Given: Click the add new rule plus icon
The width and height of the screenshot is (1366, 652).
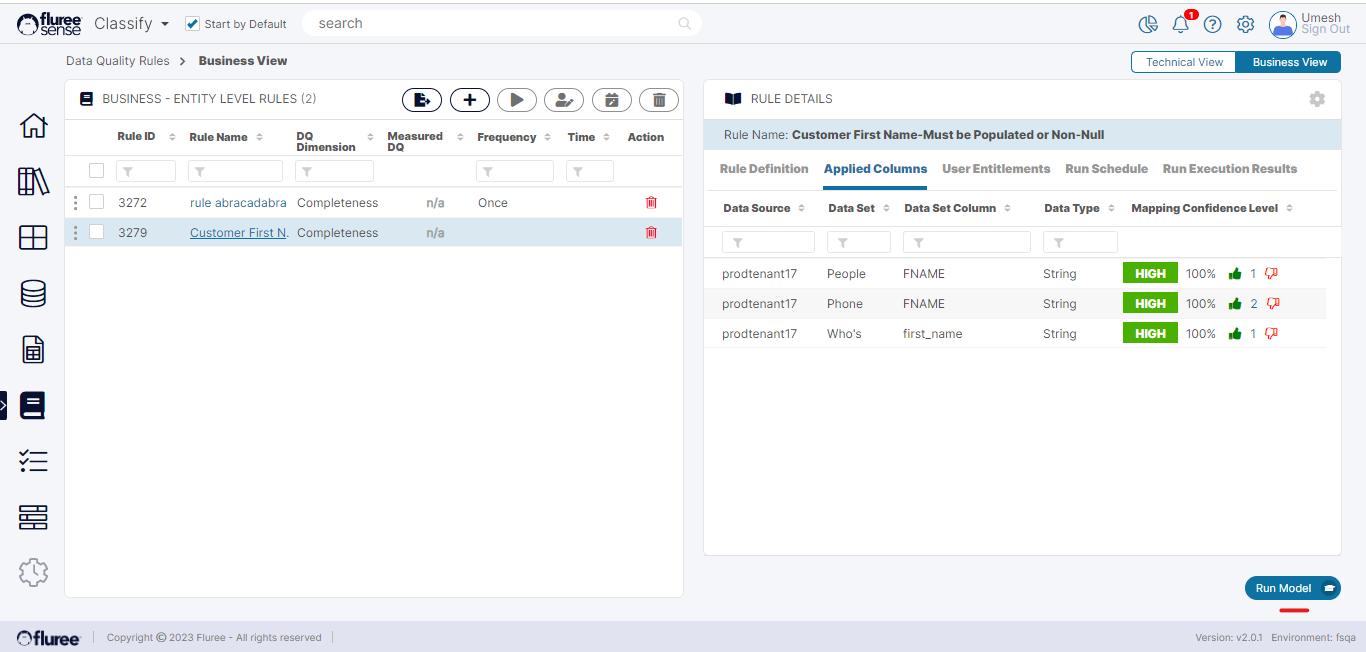Looking at the screenshot, I should point(469,100).
